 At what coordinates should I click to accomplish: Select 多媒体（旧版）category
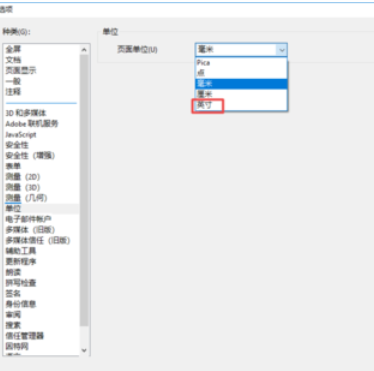tap(30, 230)
